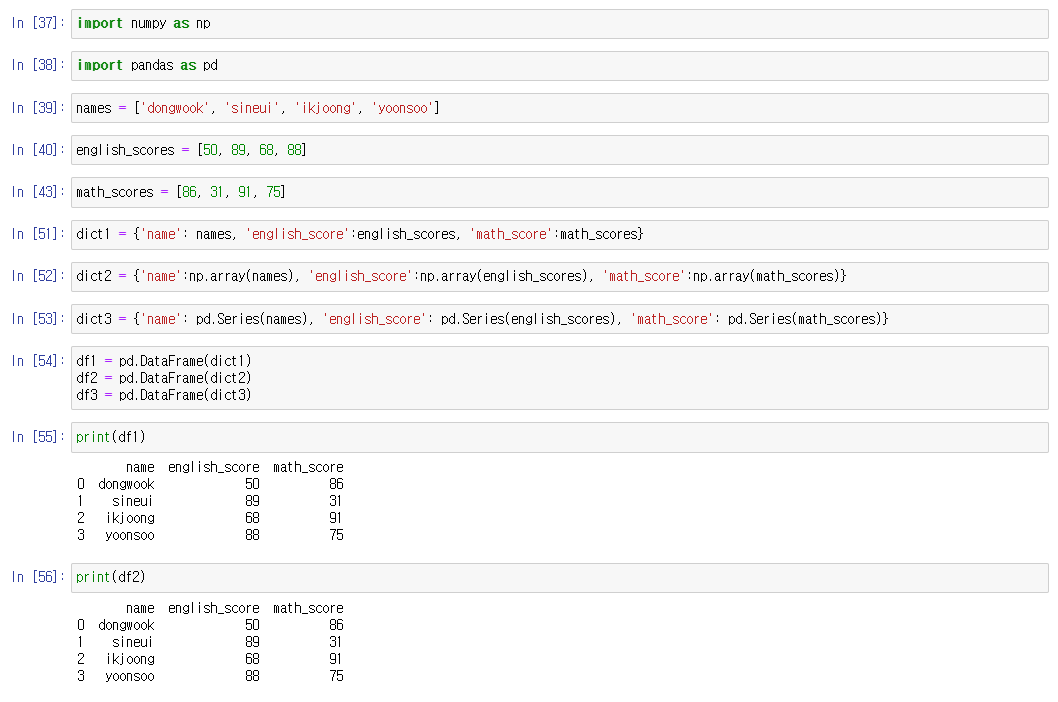This screenshot has width=1058, height=702.
Task: Click the 'In [52]:' prompt label
Action: coord(38,276)
